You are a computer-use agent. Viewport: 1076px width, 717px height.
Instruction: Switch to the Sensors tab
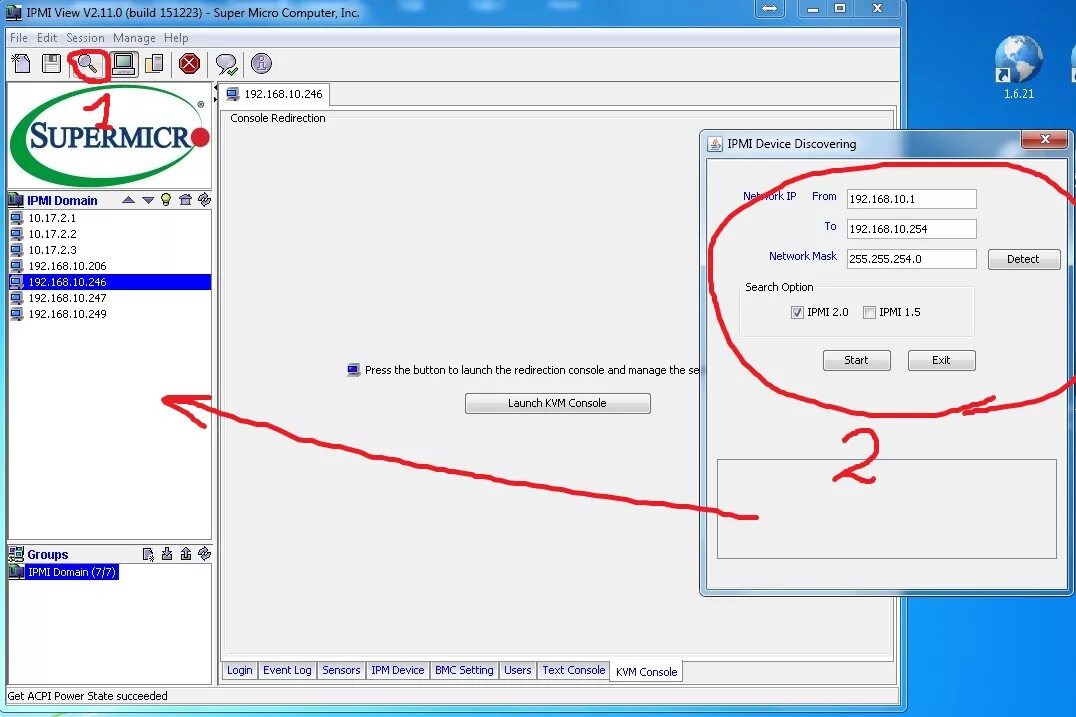(x=341, y=670)
